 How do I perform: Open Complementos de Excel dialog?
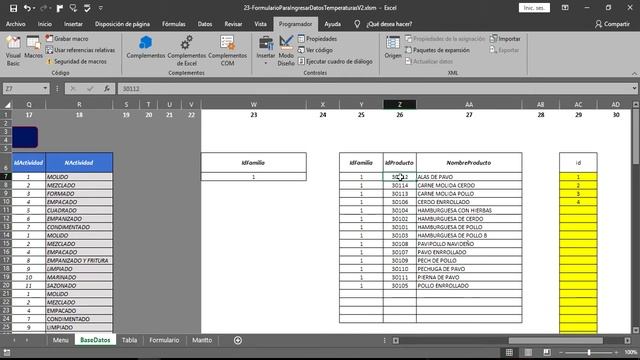(x=187, y=51)
